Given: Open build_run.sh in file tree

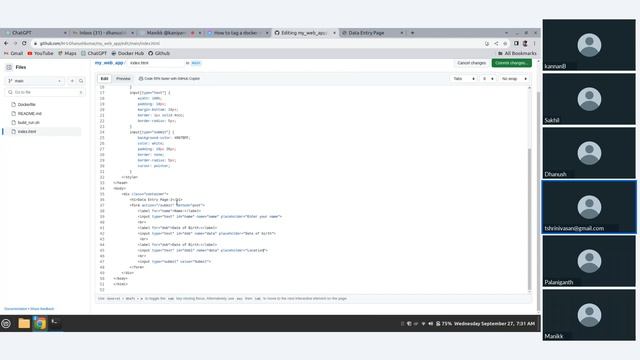Looking at the screenshot, I should pyautogui.click(x=29, y=122).
